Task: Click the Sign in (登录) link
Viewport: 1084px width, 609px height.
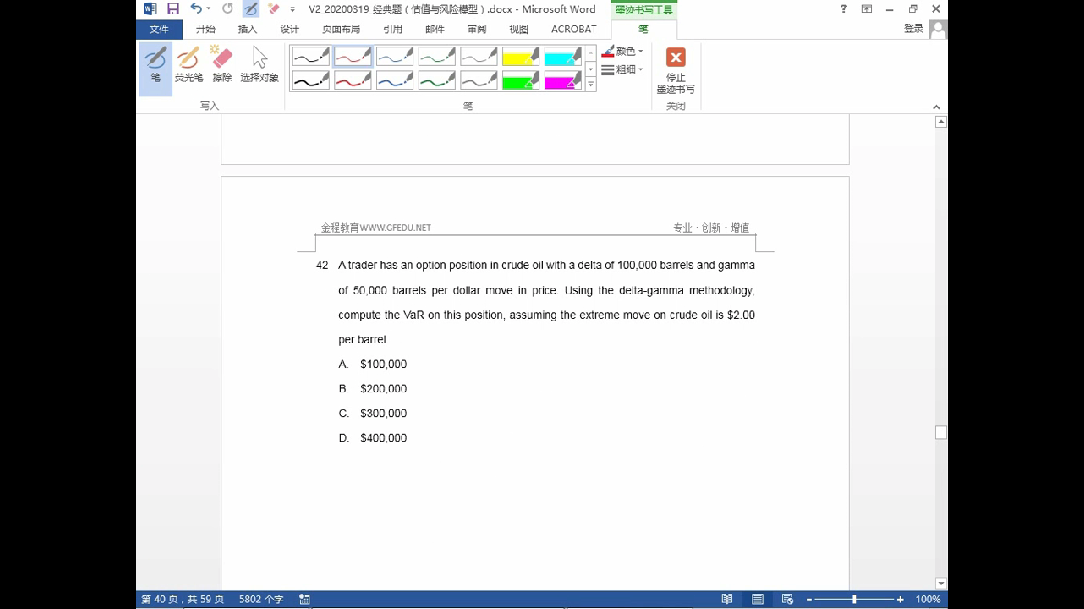Action: pos(913,29)
